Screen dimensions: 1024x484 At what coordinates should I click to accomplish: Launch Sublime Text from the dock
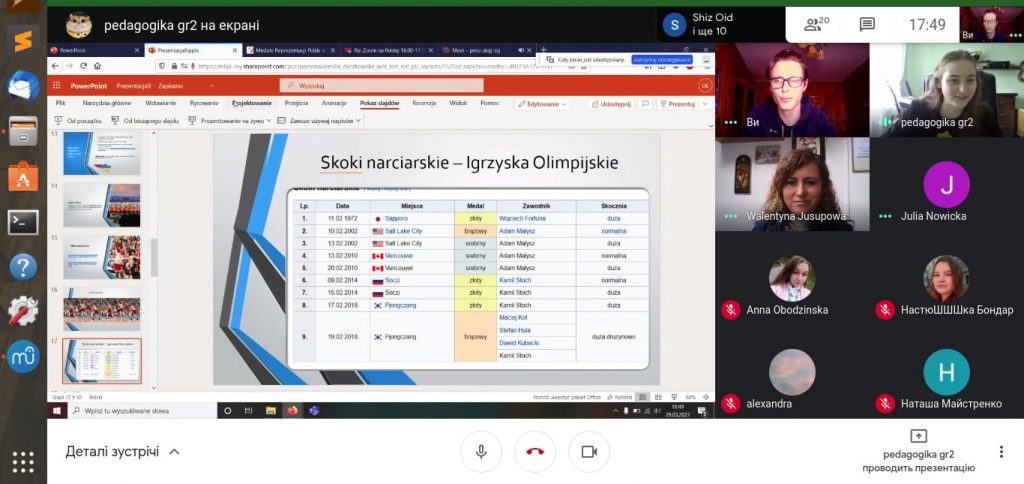(22, 39)
